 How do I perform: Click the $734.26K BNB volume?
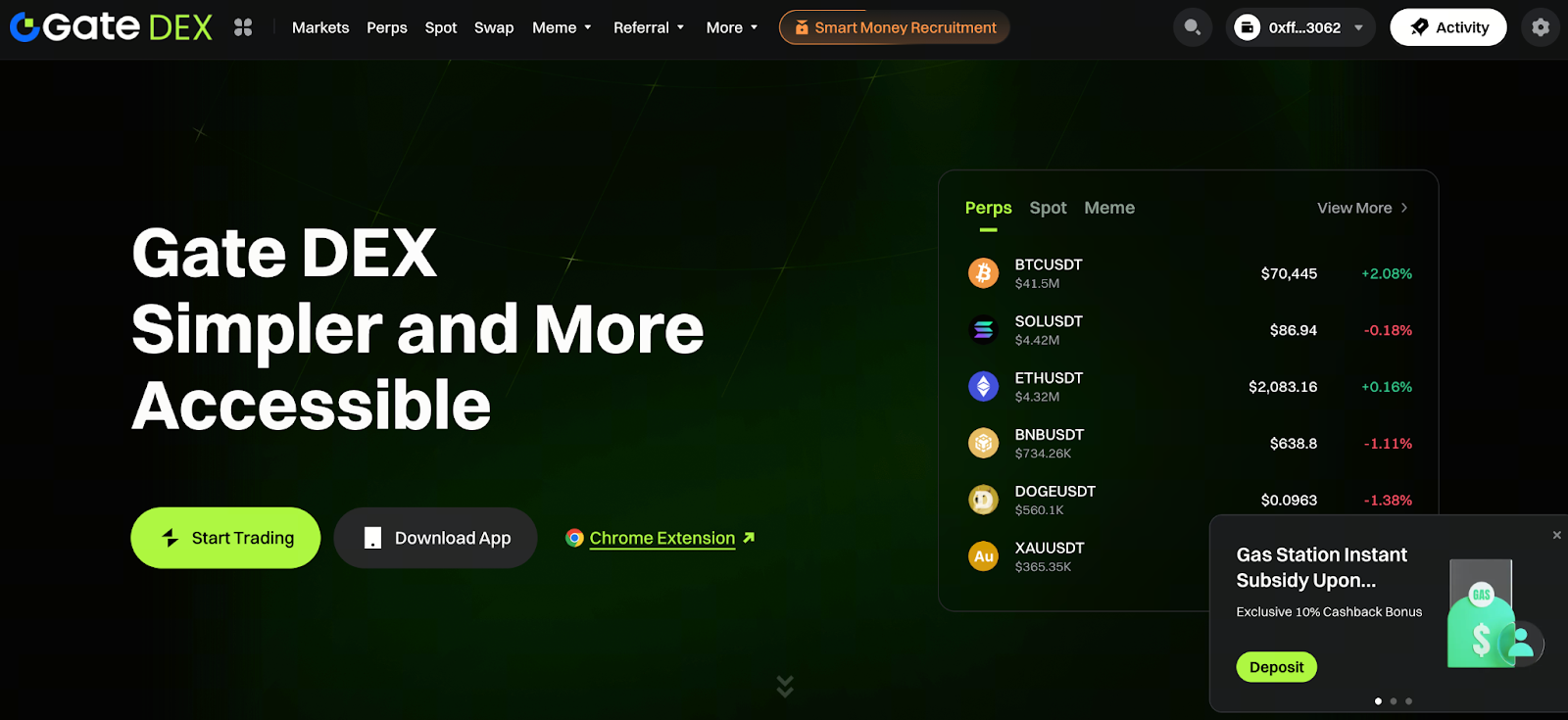1043,454
